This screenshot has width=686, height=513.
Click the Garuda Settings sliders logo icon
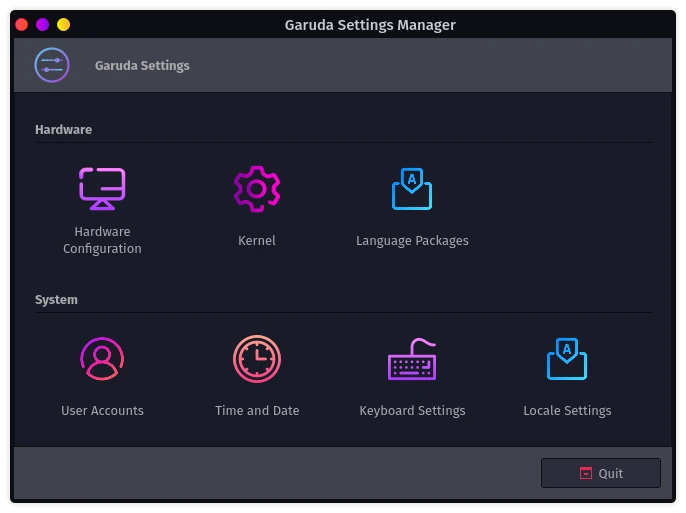(x=52, y=65)
